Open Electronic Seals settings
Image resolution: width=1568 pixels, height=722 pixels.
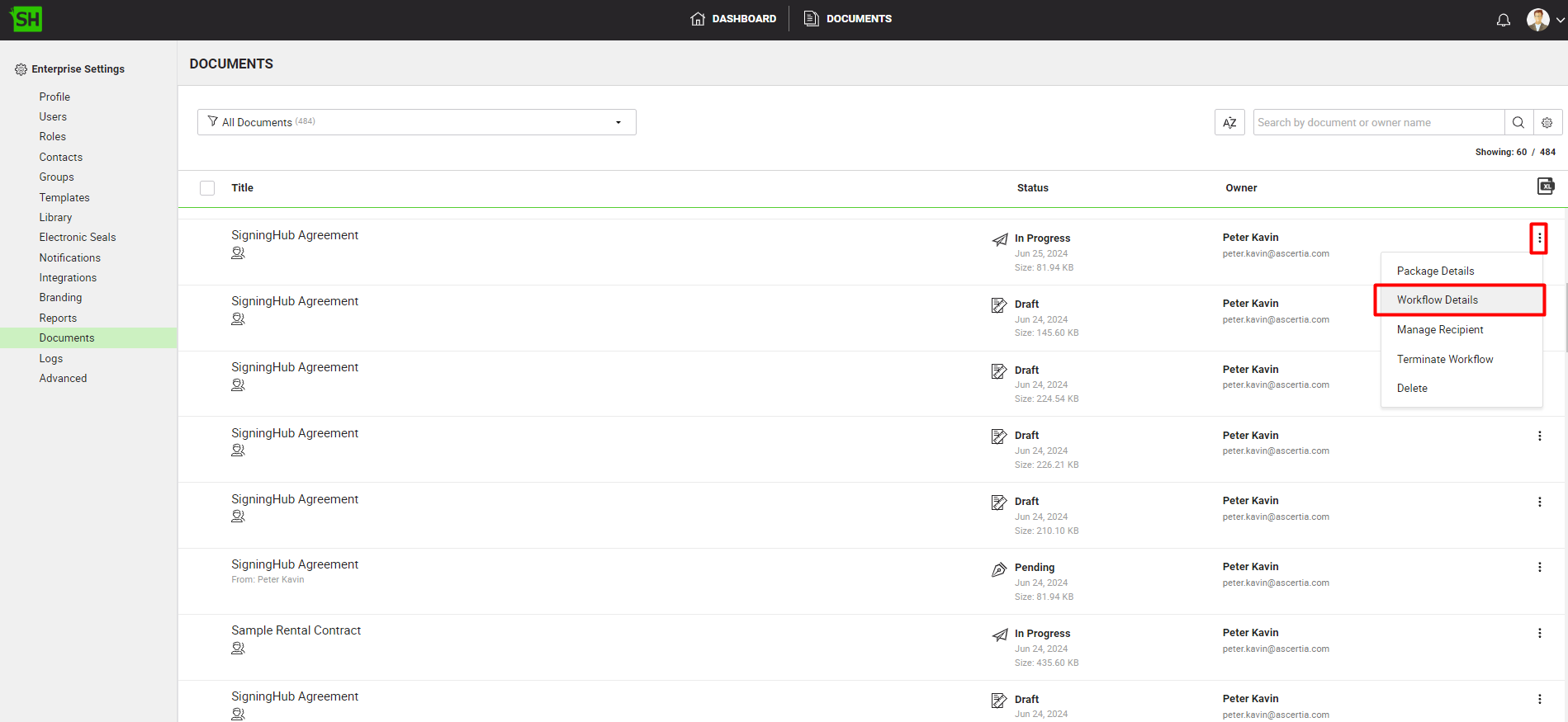click(78, 237)
